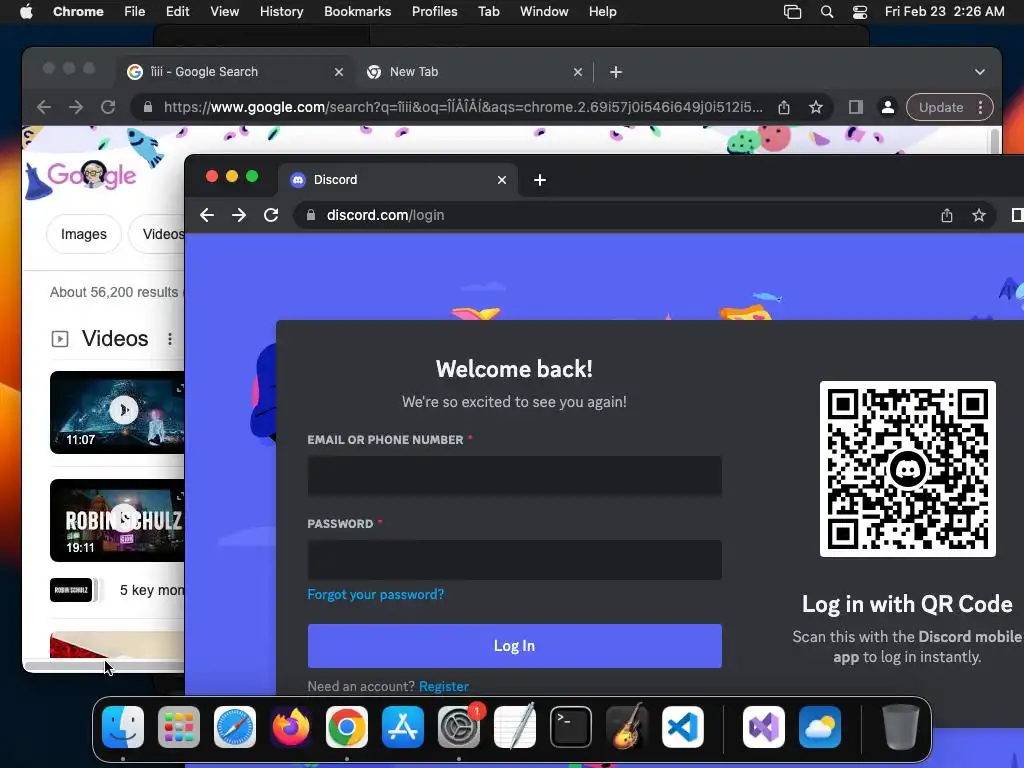
Task: Open Chrome from the dock
Action: click(x=347, y=727)
